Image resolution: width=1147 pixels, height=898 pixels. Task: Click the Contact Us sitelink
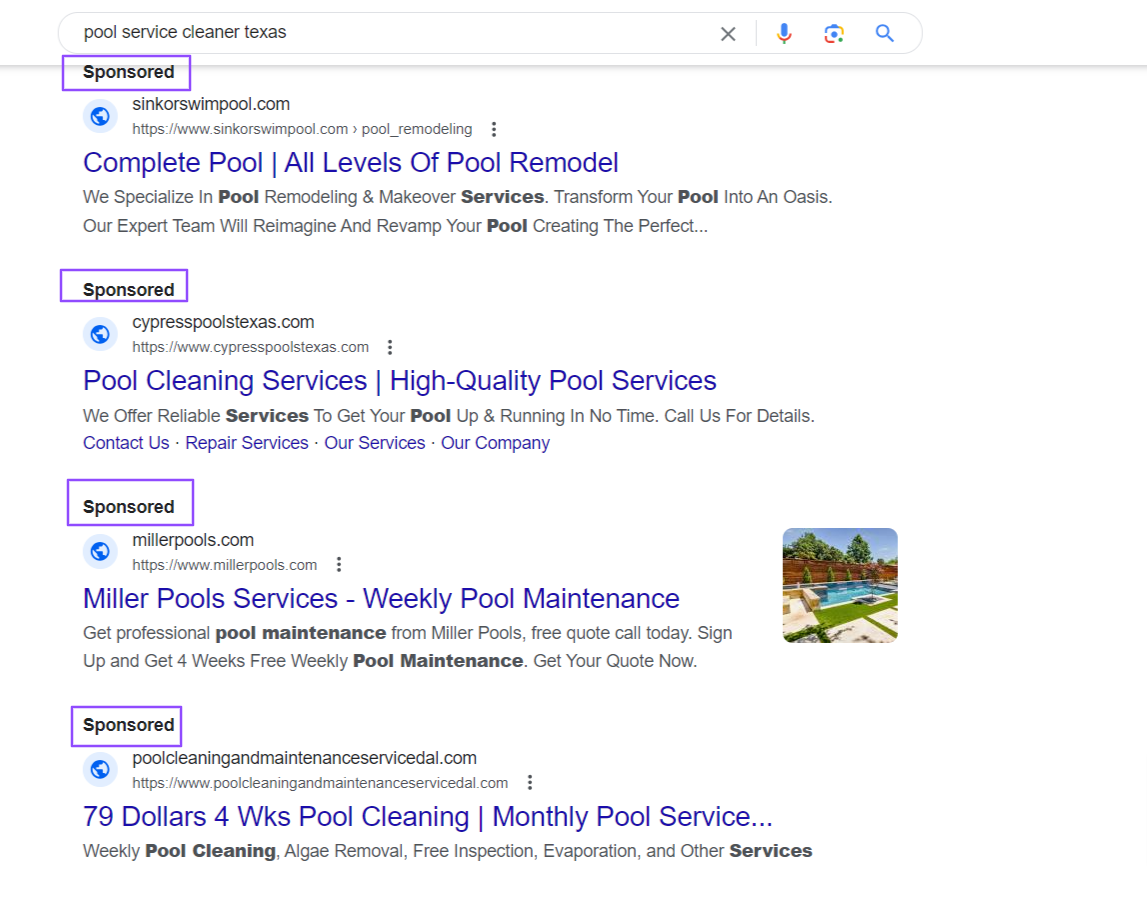coord(125,442)
